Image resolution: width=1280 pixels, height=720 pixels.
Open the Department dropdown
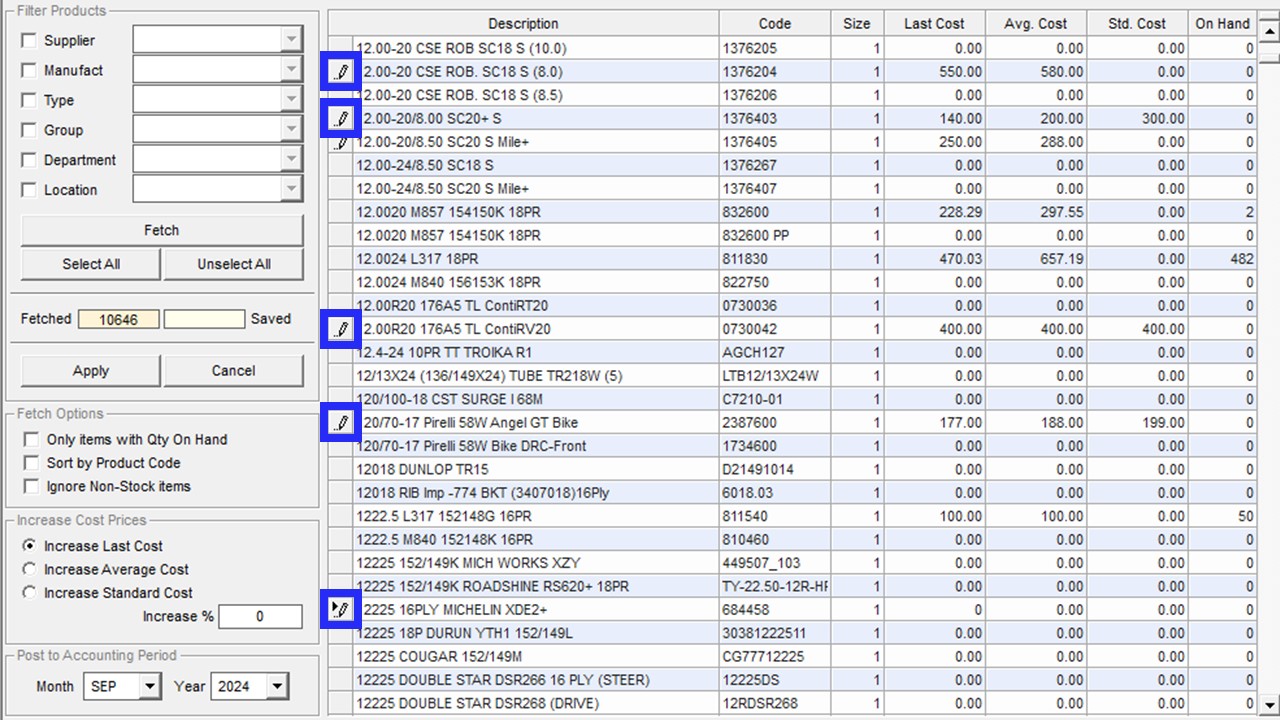[291, 159]
